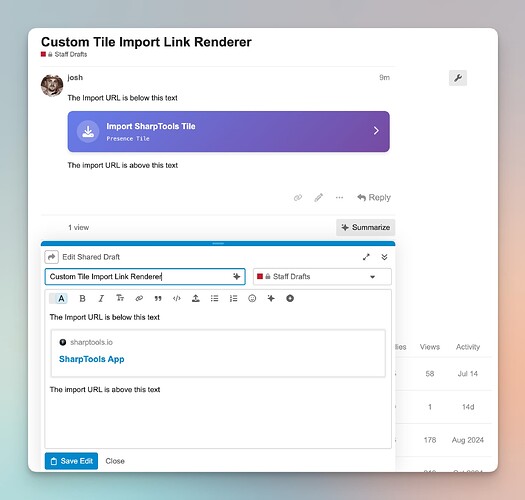Open emoji picker

252,298
